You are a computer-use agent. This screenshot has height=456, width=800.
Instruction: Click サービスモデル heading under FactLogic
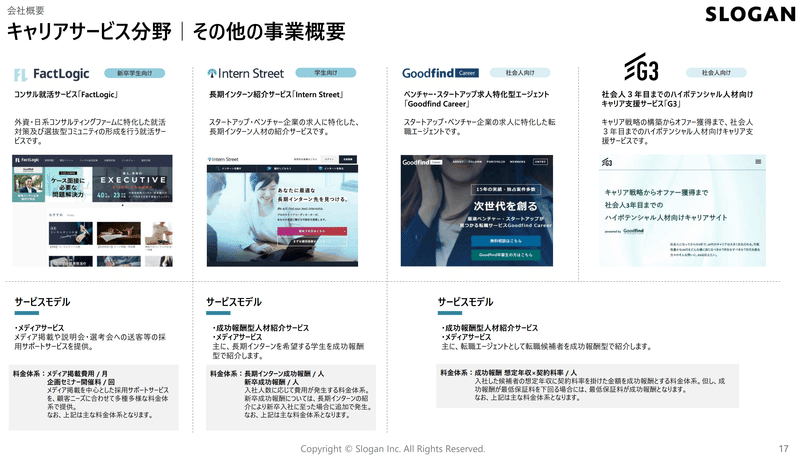coord(42,302)
